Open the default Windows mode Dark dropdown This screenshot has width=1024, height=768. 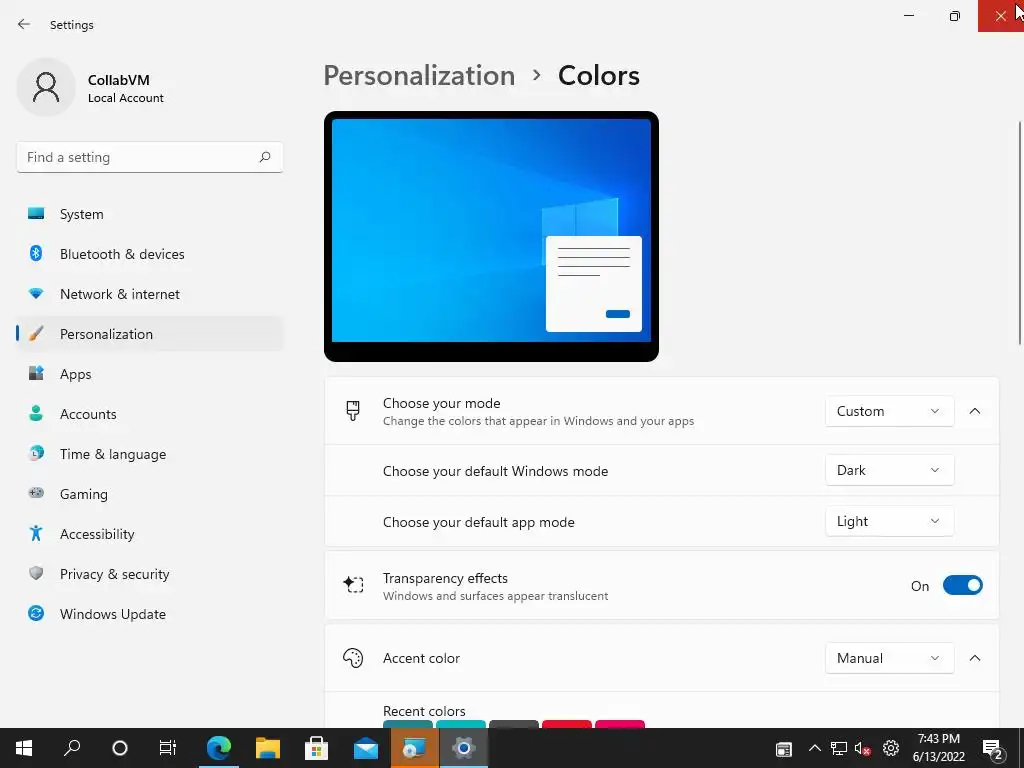(889, 470)
